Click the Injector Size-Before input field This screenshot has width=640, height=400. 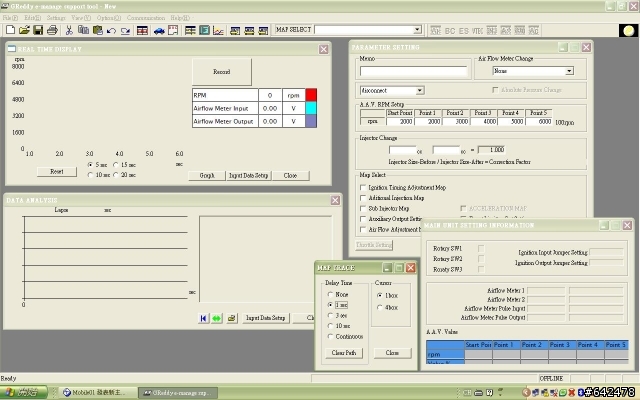402,150
